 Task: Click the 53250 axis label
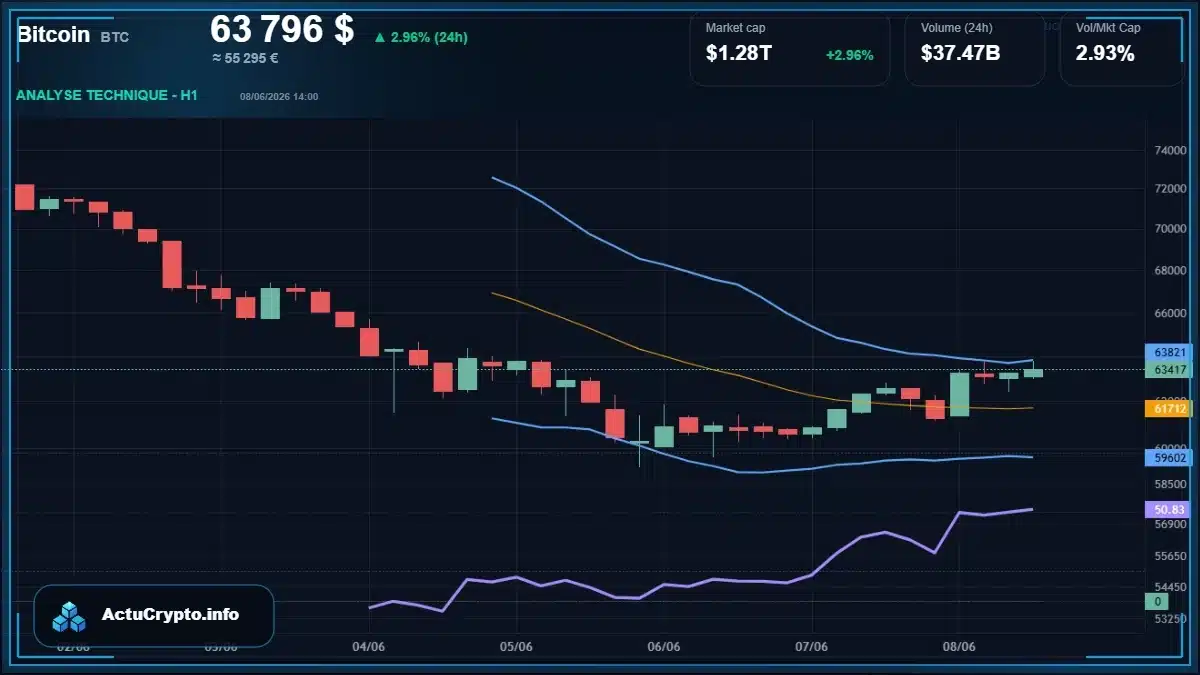tap(1169, 619)
